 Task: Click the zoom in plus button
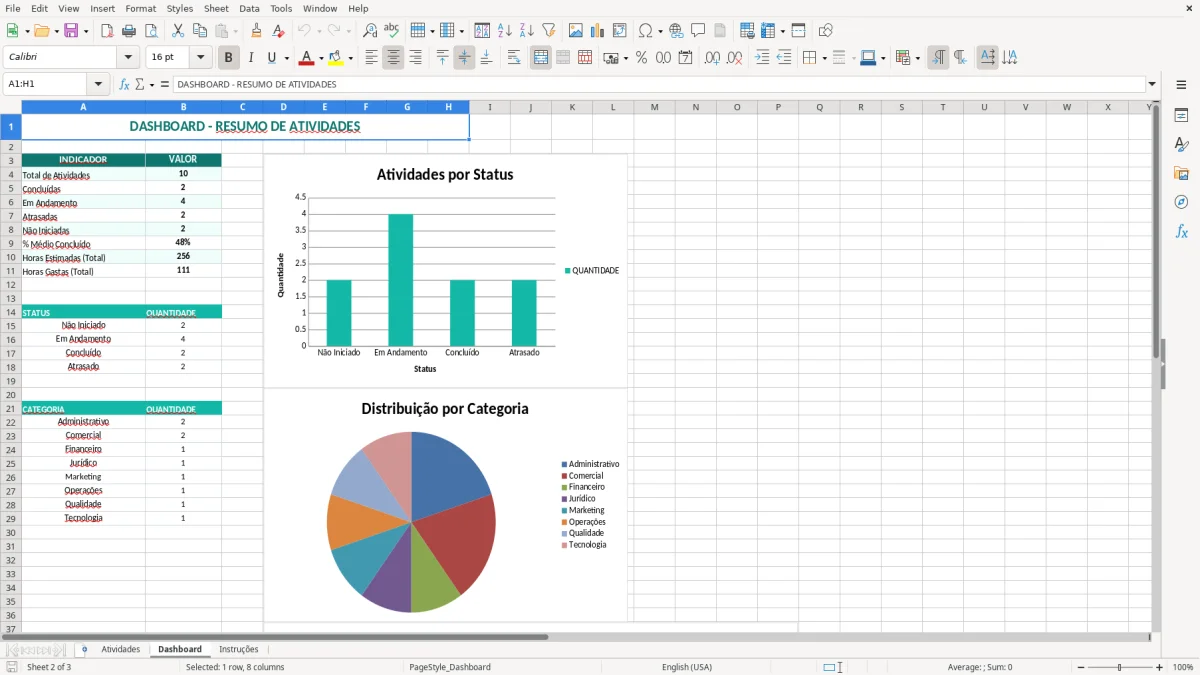[x=1159, y=667]
